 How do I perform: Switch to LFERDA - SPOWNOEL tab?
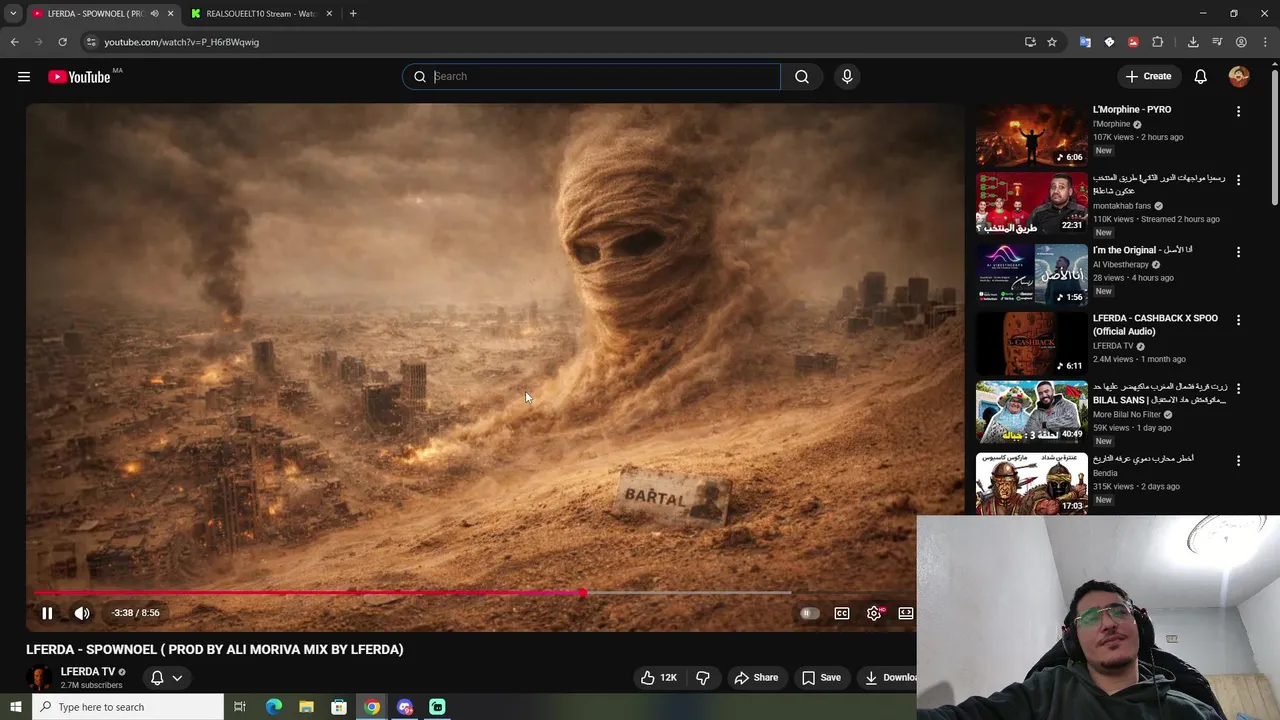click(x=95, y=14)
